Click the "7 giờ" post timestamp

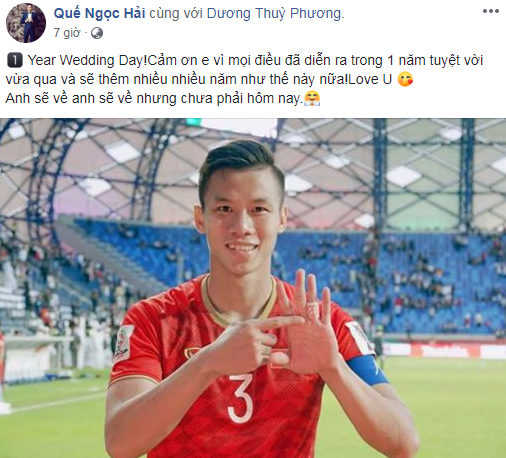67,33
